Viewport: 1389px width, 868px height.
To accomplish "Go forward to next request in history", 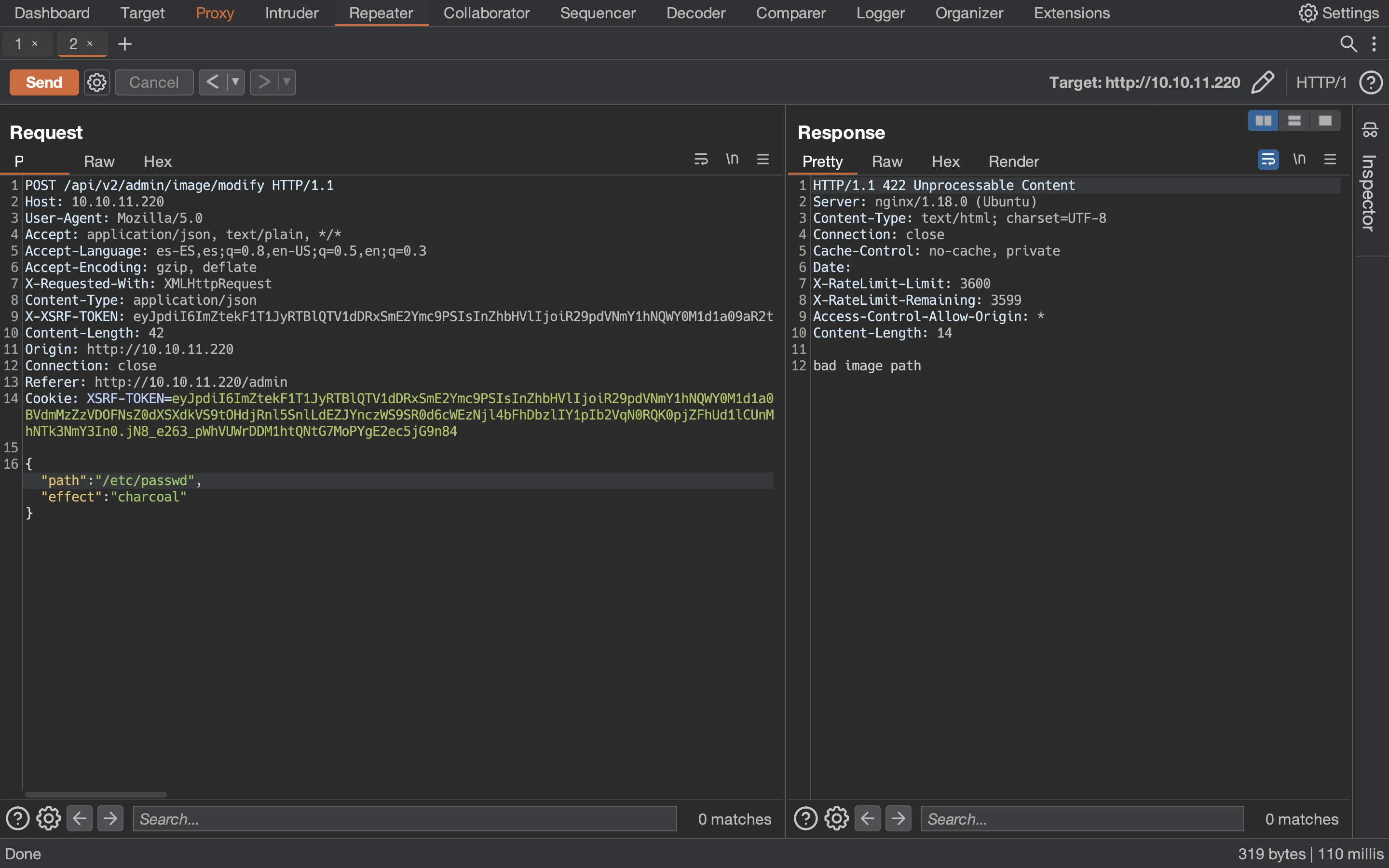I will (x=264, y=82).
